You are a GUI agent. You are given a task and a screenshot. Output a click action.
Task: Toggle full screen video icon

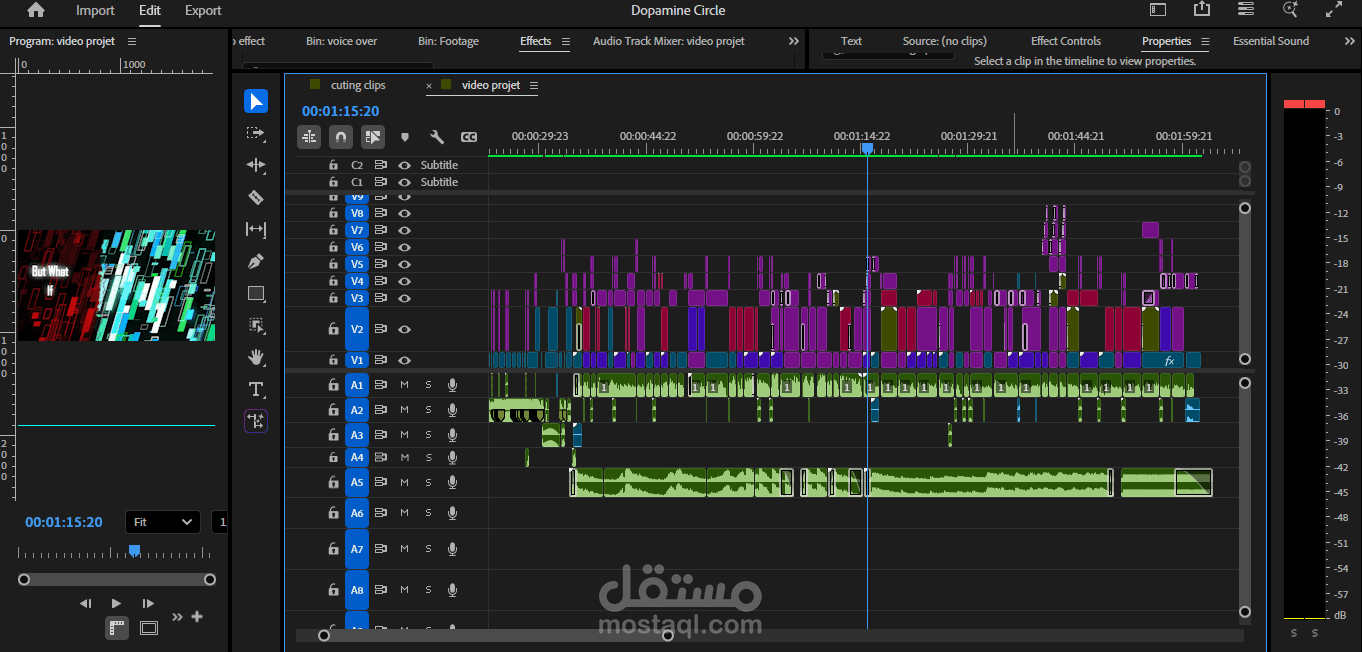tap(1334, 10)
